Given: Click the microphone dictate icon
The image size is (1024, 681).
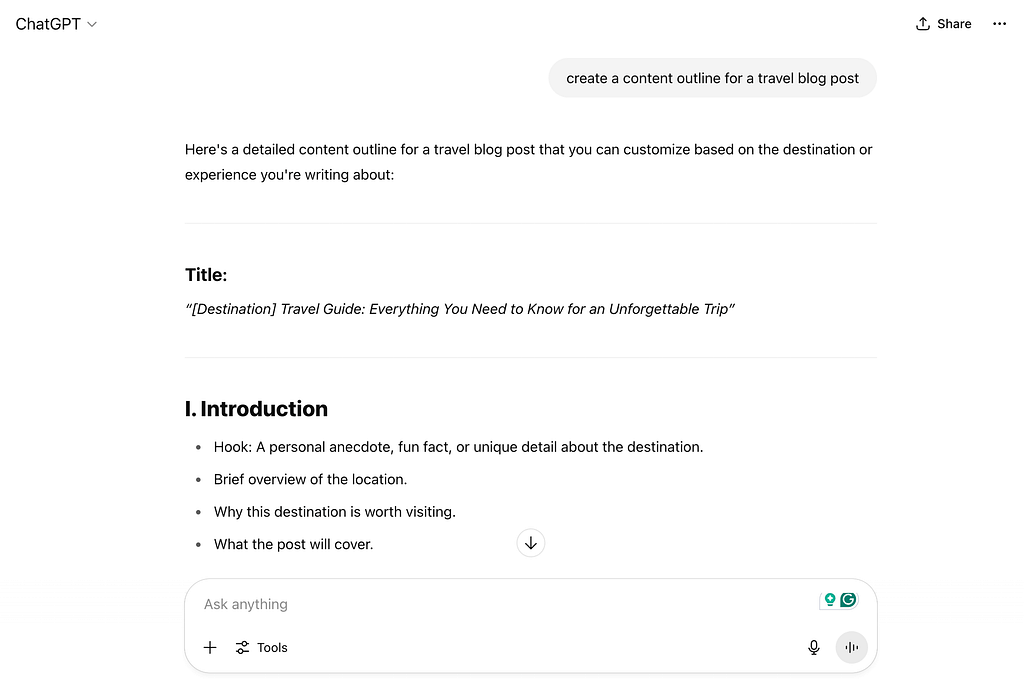Looking at the screenshot, I should pyautogui.click(x=814, y=648).
